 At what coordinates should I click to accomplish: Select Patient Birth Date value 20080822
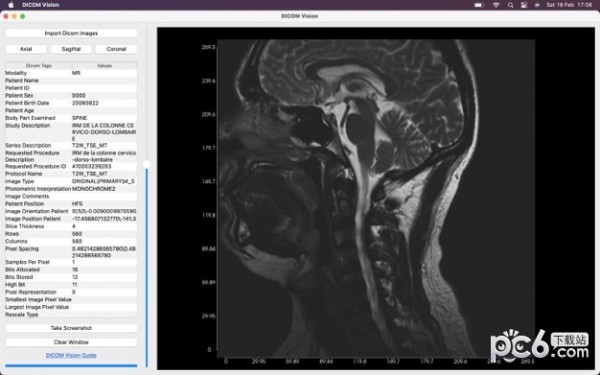(85, 103)
